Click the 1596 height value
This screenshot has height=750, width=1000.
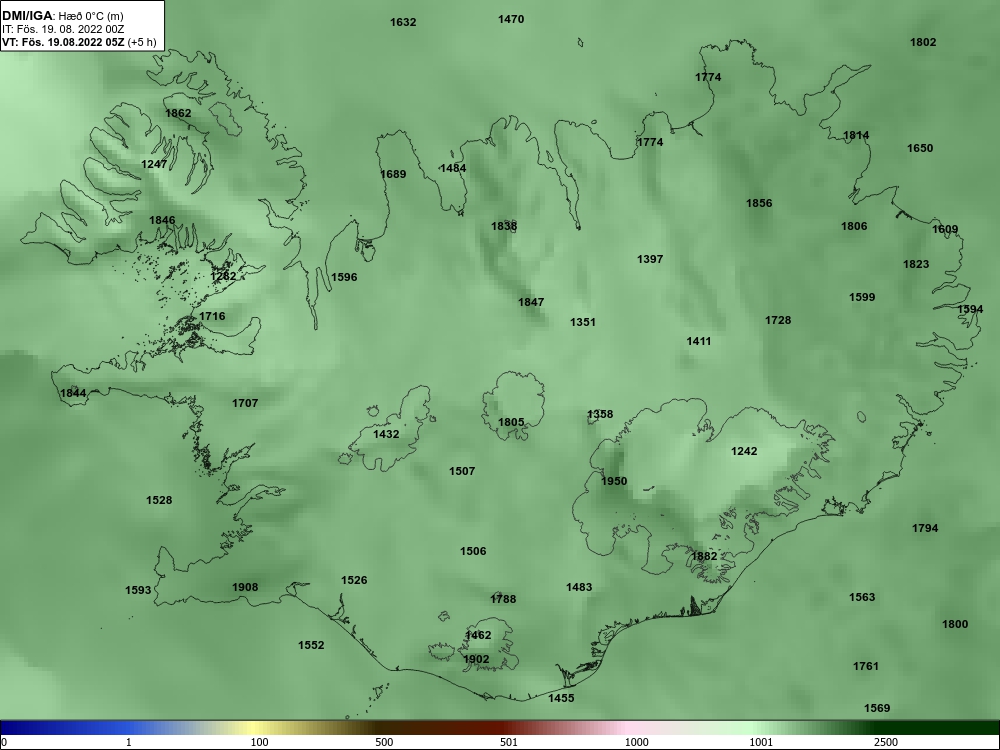pos(344,277)
